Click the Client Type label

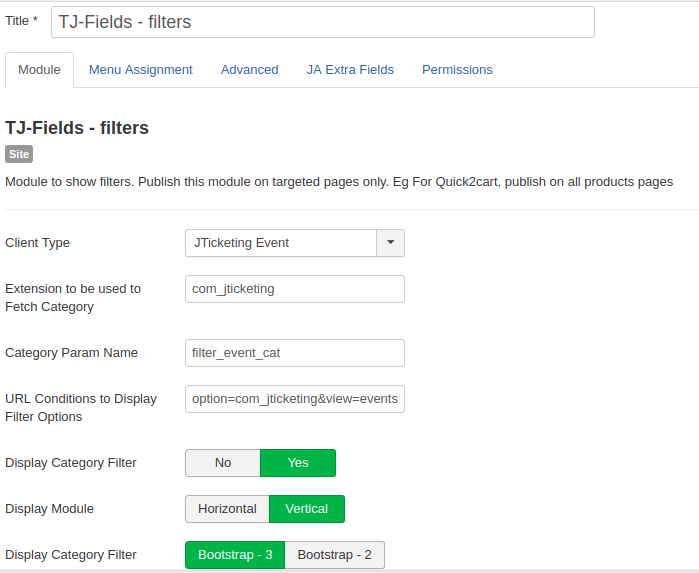click(38, 243)
